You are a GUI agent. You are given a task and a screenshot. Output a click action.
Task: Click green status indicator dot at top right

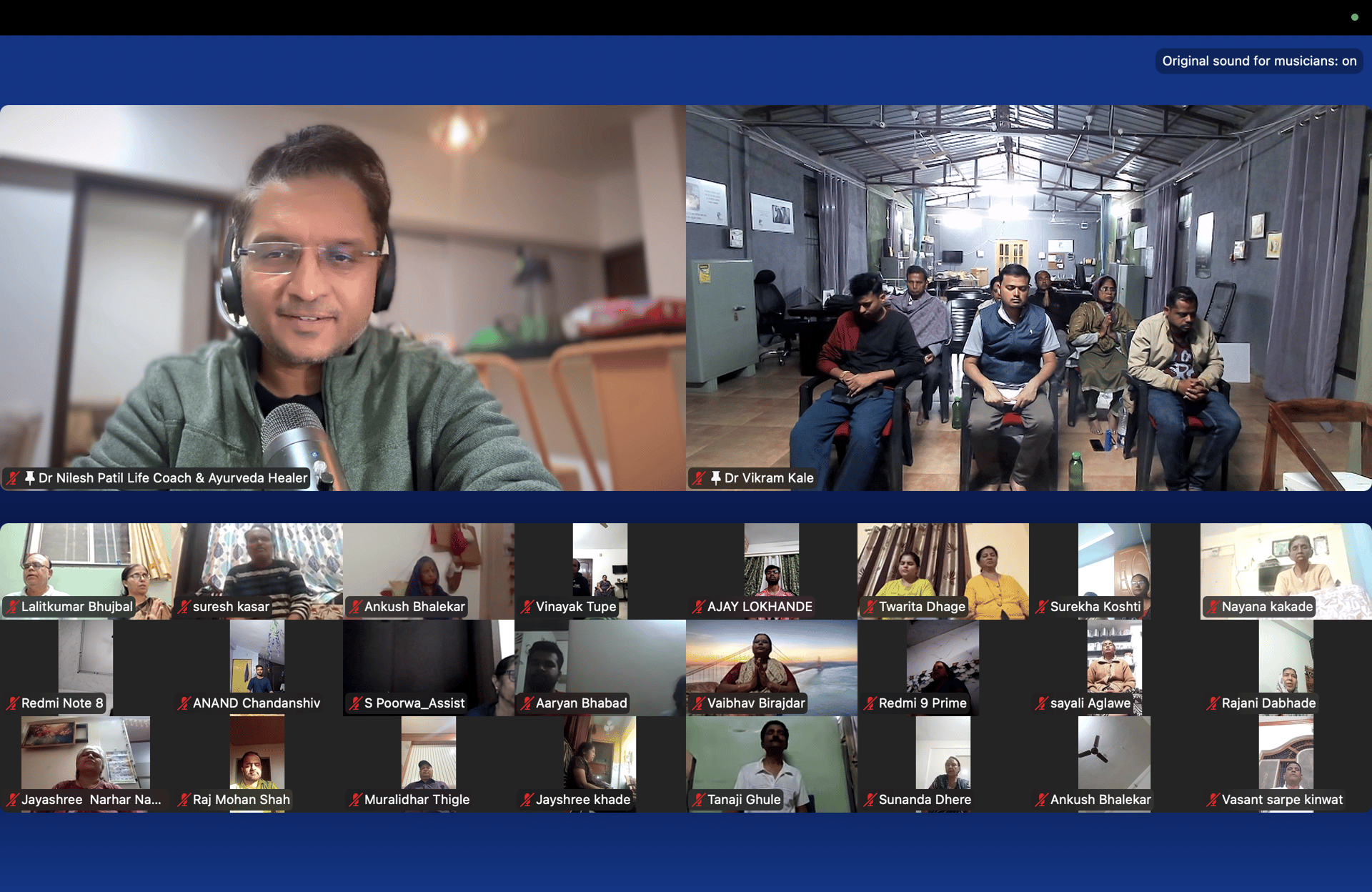(1354, 17)
